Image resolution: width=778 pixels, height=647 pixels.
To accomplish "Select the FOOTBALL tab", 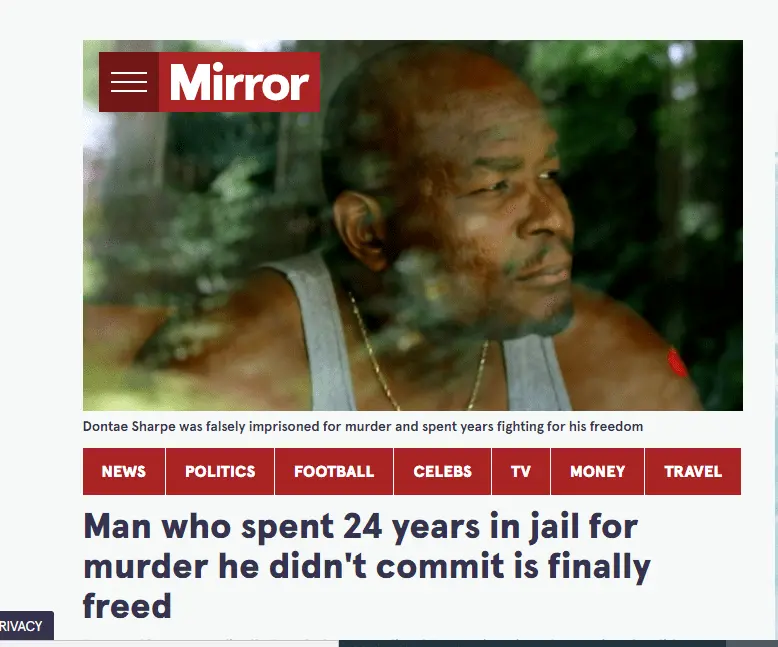I will click(334, 471).
